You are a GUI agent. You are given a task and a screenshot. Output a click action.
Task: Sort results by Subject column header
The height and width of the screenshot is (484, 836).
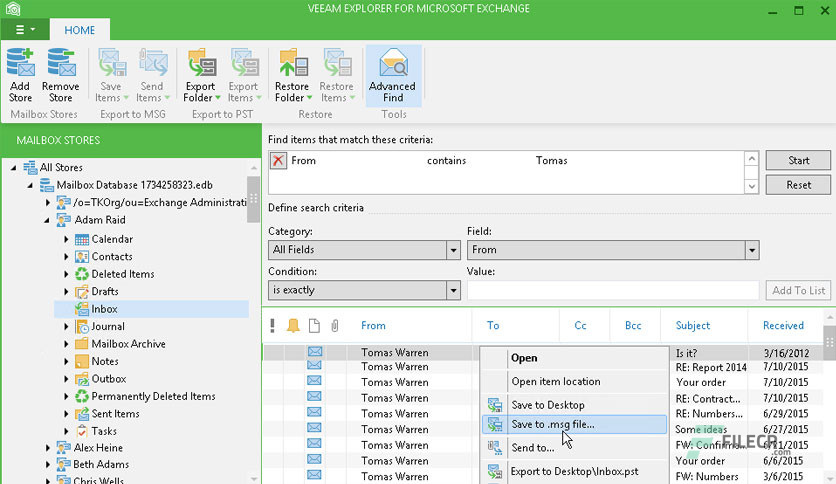pos(693,325)
